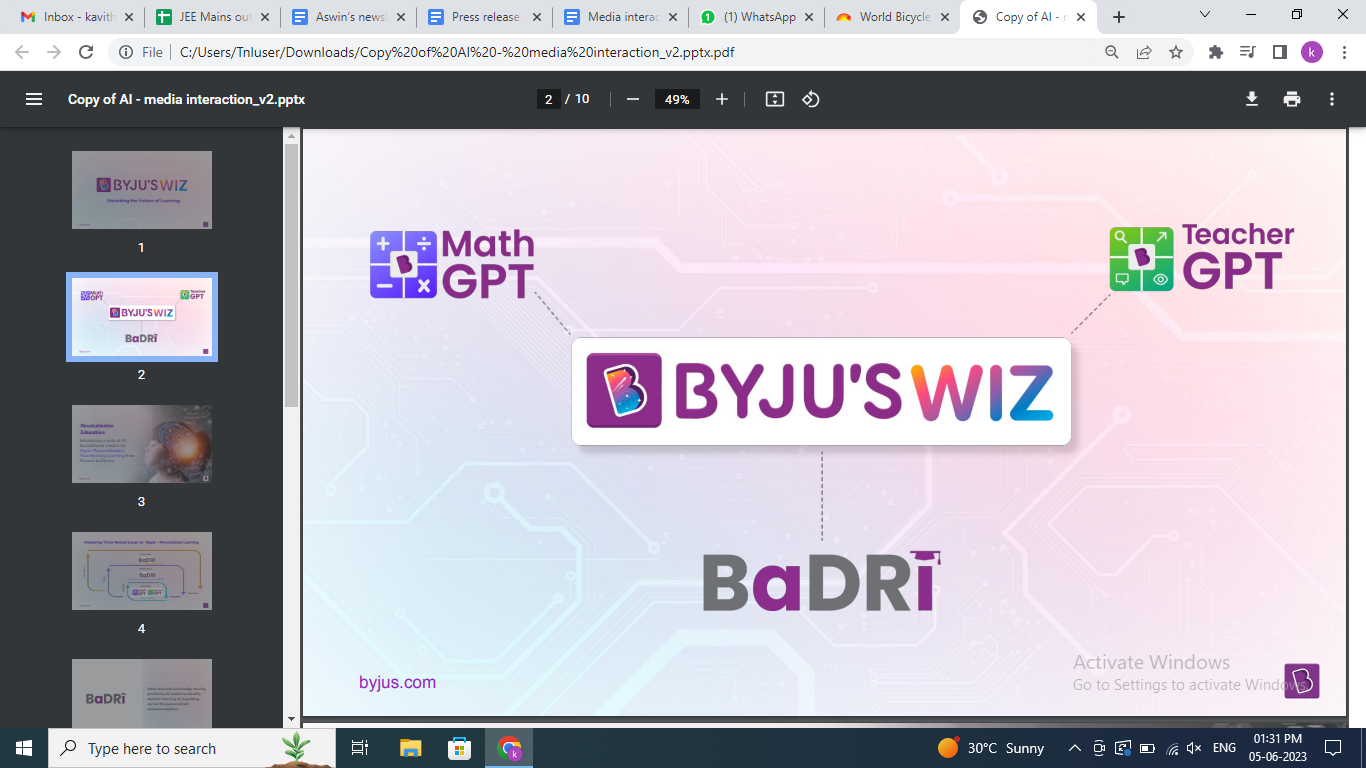Image resolution: width=1366 pixels, height=768 pixels.
Task: Switch to the Media interaction tab
Action: [x=620, y=17]
